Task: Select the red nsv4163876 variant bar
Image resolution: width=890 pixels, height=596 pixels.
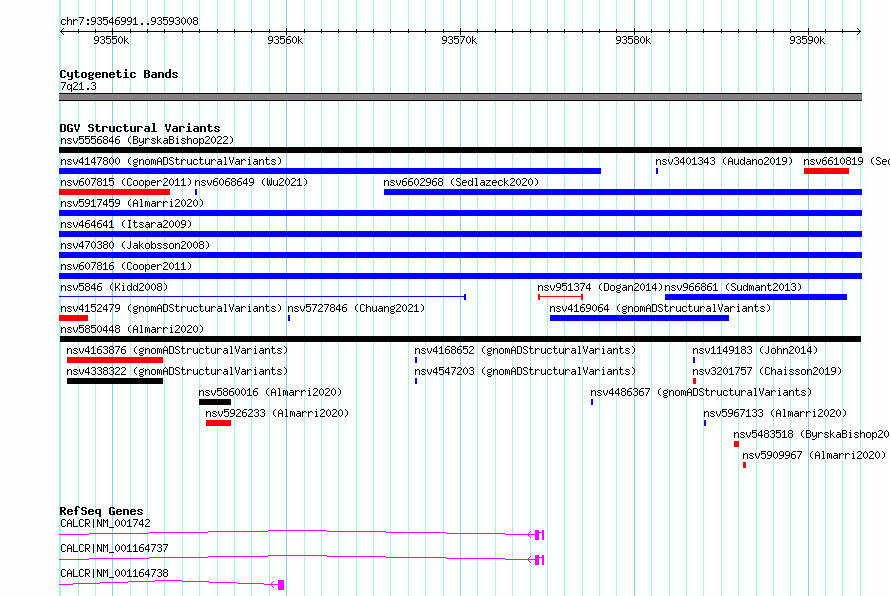Action: point(115,360)
